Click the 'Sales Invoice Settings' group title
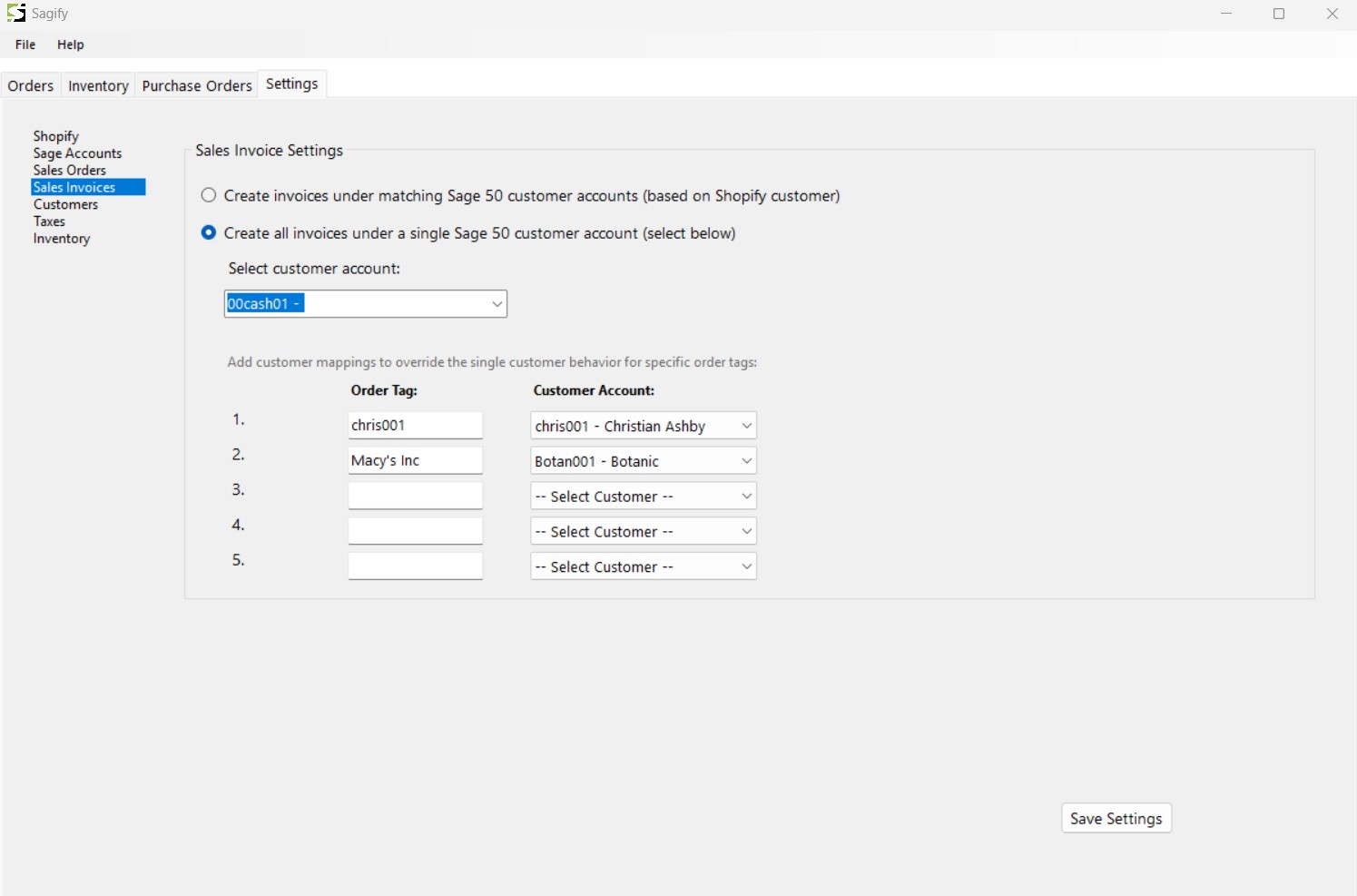 [x=270, y=151]
